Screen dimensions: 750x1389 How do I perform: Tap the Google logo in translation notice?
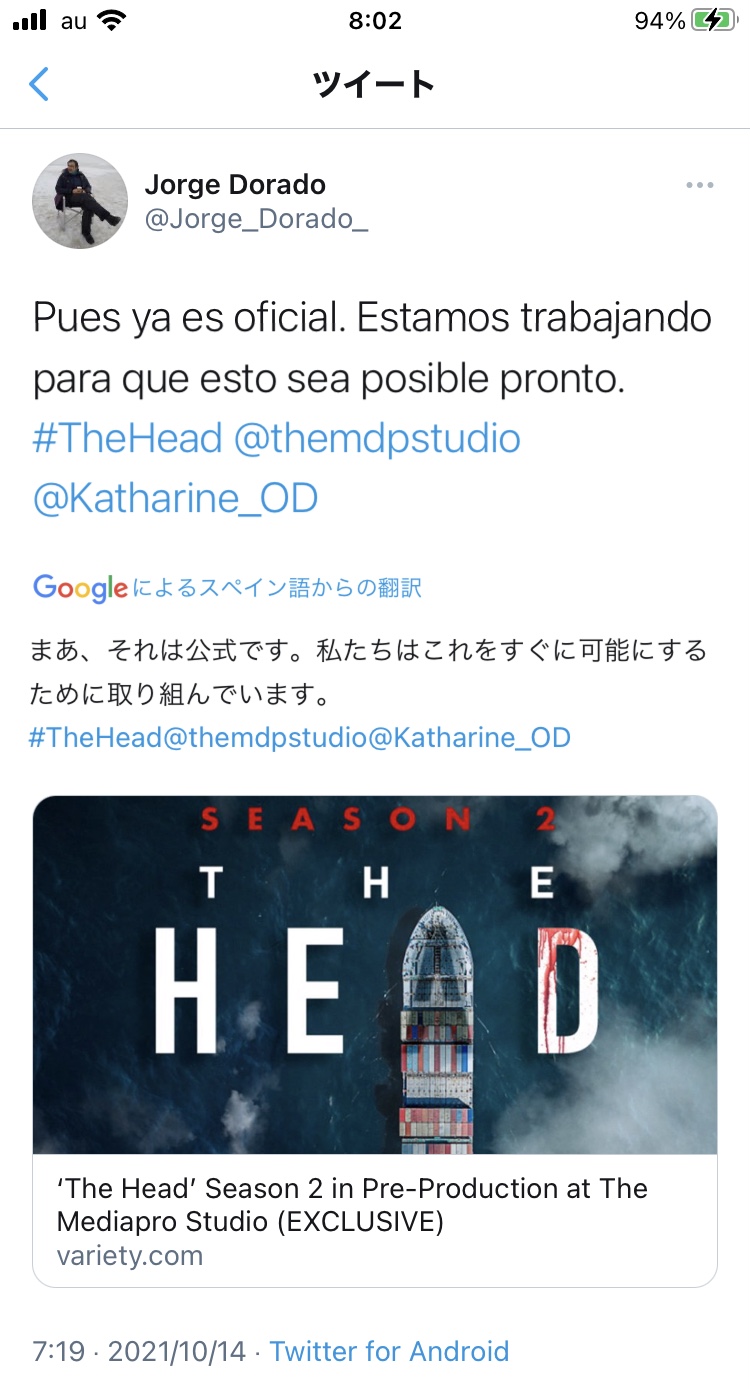point(80,588)
